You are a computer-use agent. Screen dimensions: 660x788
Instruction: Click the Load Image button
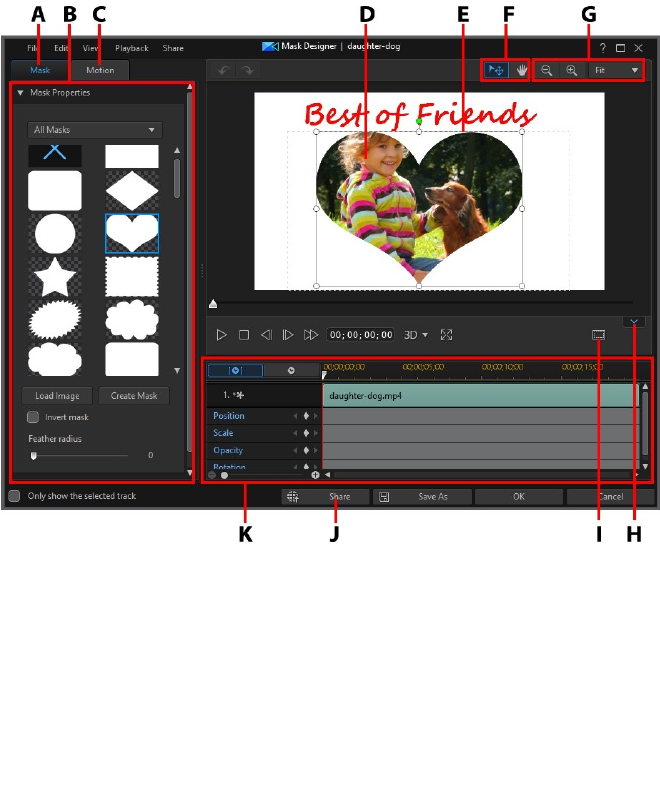pyautogui.click(x=57, y=396)
